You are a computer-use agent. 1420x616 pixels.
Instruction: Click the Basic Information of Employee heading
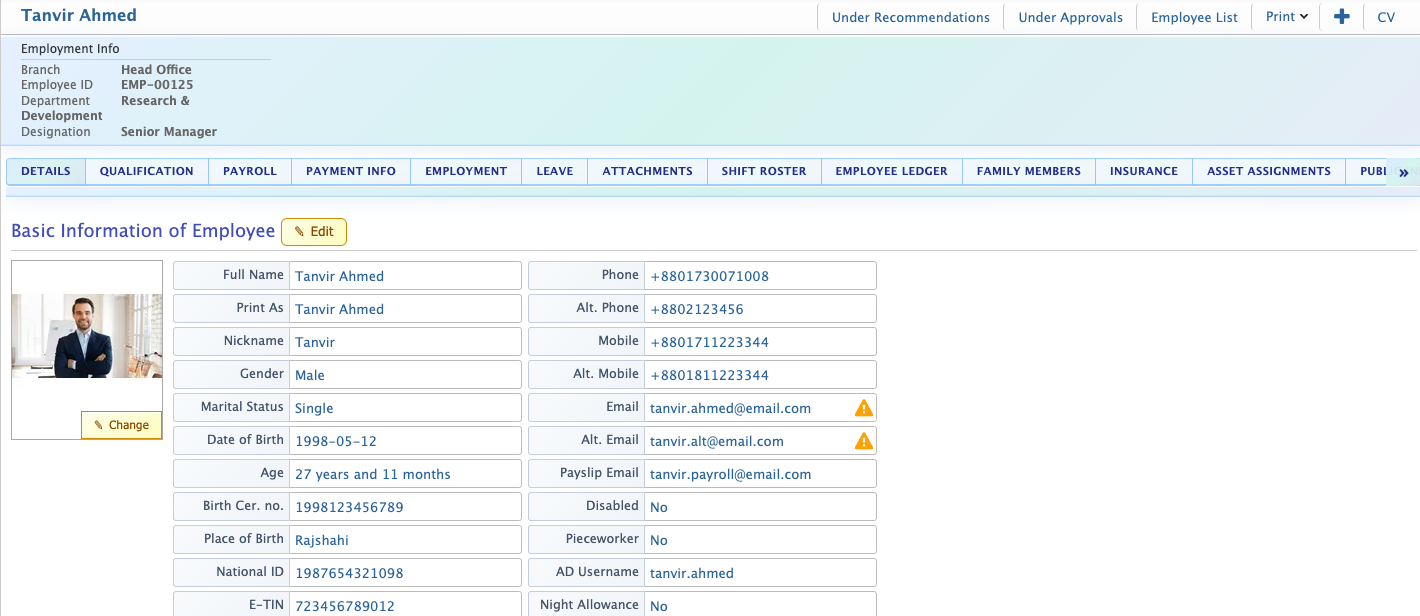[143, 231]
